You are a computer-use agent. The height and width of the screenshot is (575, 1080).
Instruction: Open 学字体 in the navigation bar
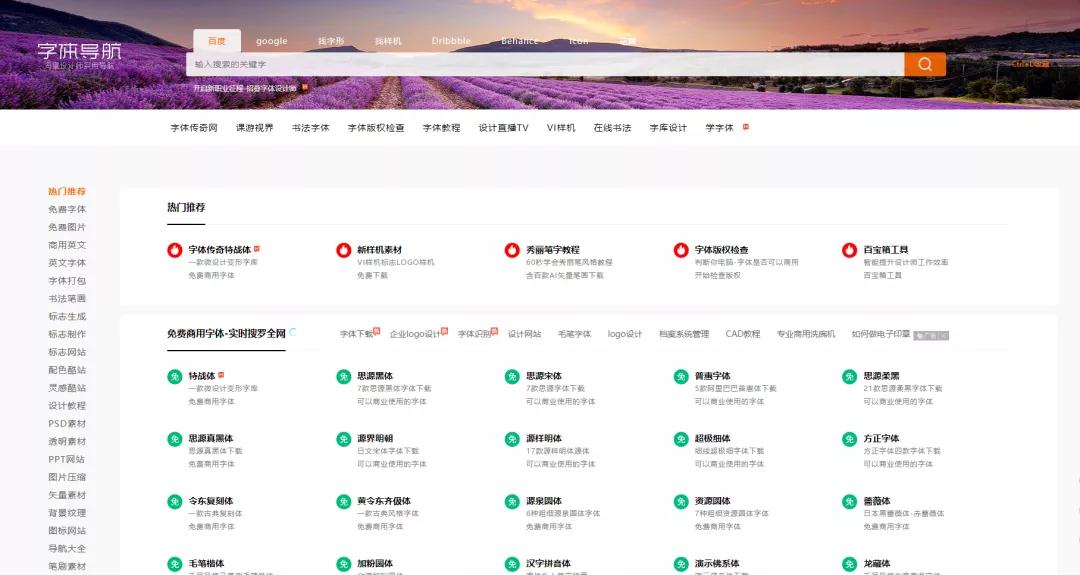[719, 128]
